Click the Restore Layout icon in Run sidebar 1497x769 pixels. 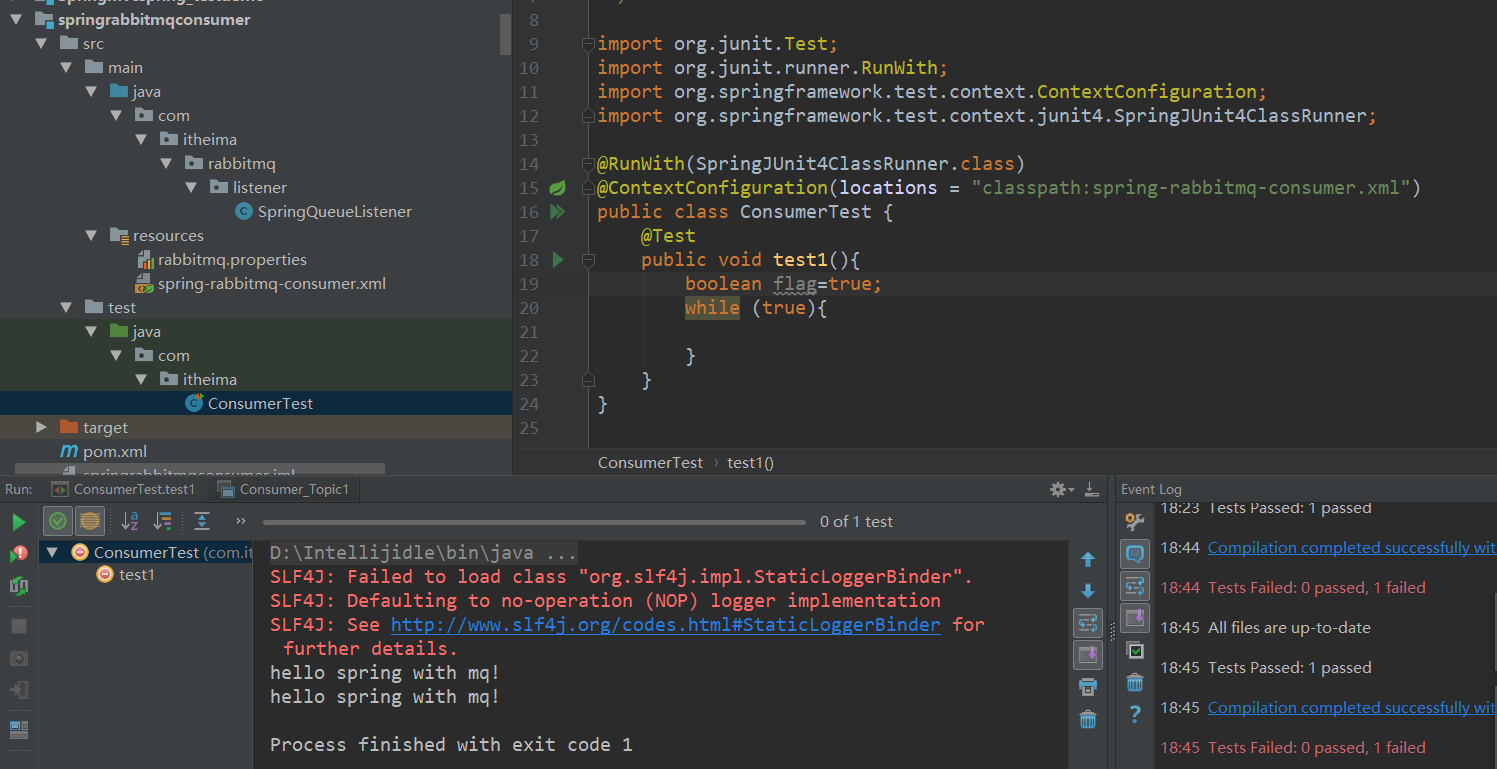[19, 730]
